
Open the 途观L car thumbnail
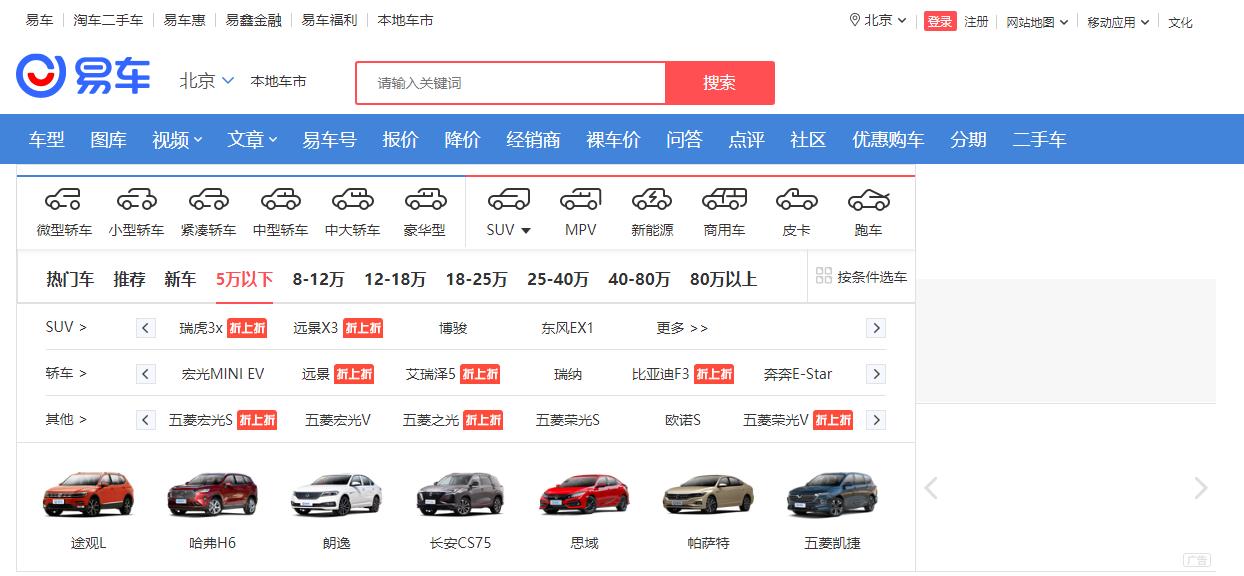tap(88, 494)
